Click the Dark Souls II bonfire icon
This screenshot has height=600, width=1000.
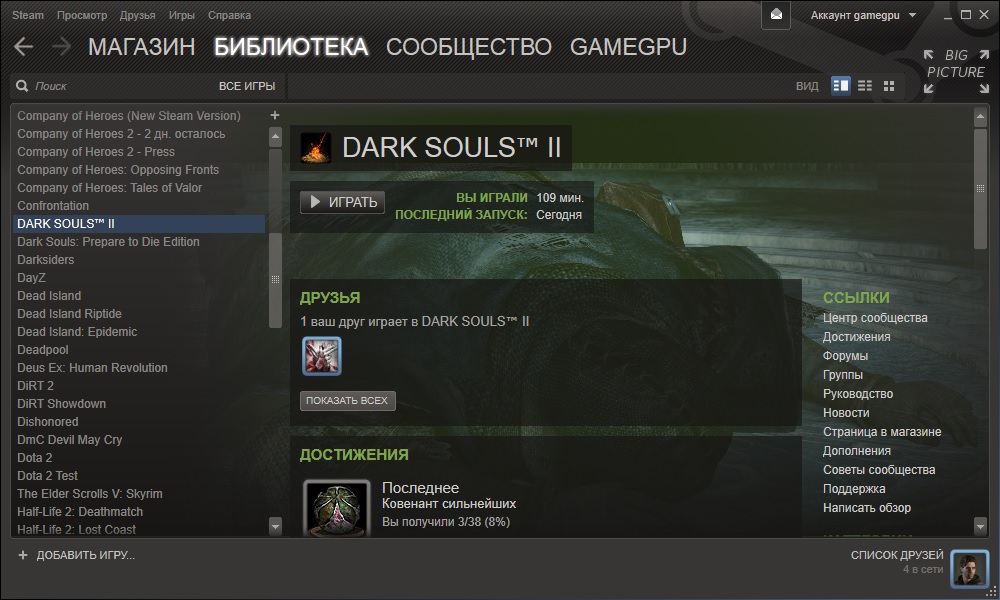pyautogui.click(x=316, y=147)
